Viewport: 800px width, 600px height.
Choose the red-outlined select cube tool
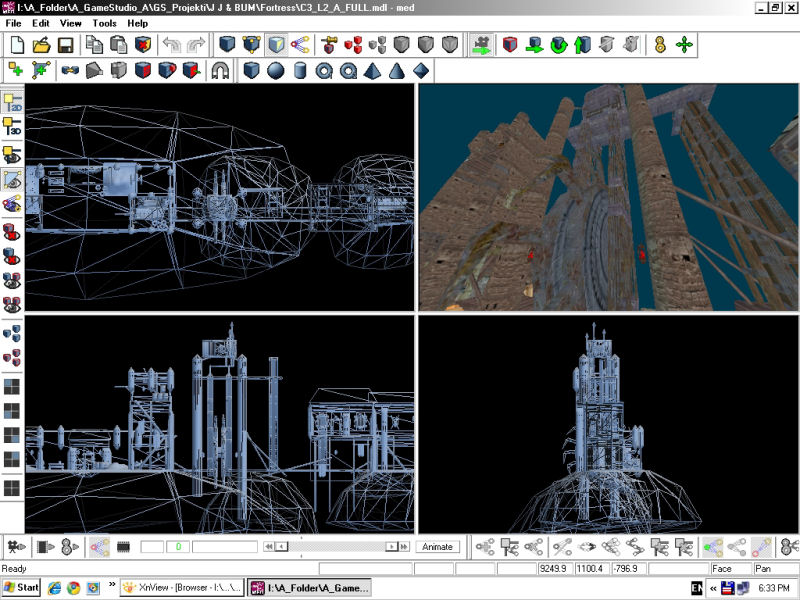tap(510, 45)
